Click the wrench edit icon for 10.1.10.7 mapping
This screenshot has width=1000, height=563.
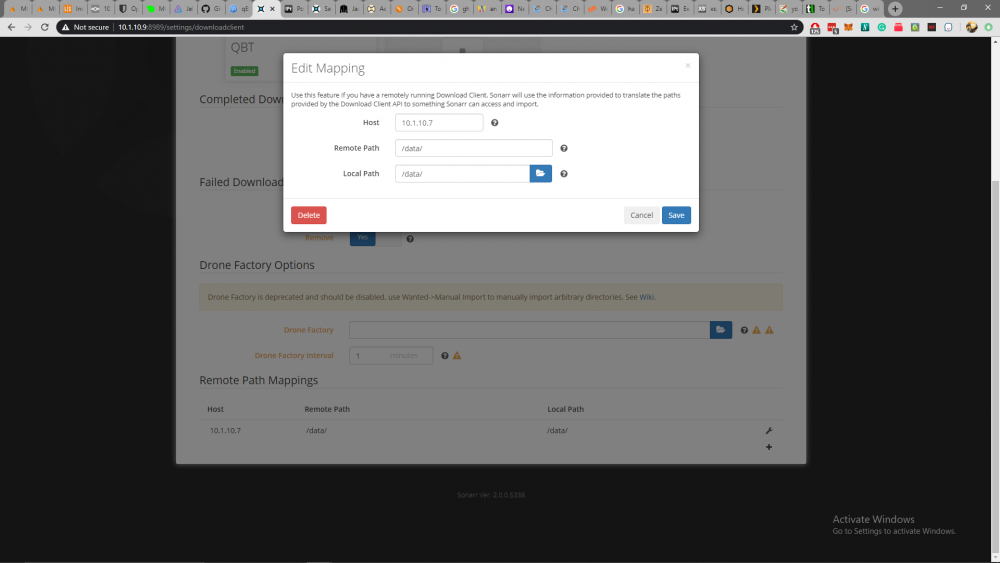tap(768, 430)
